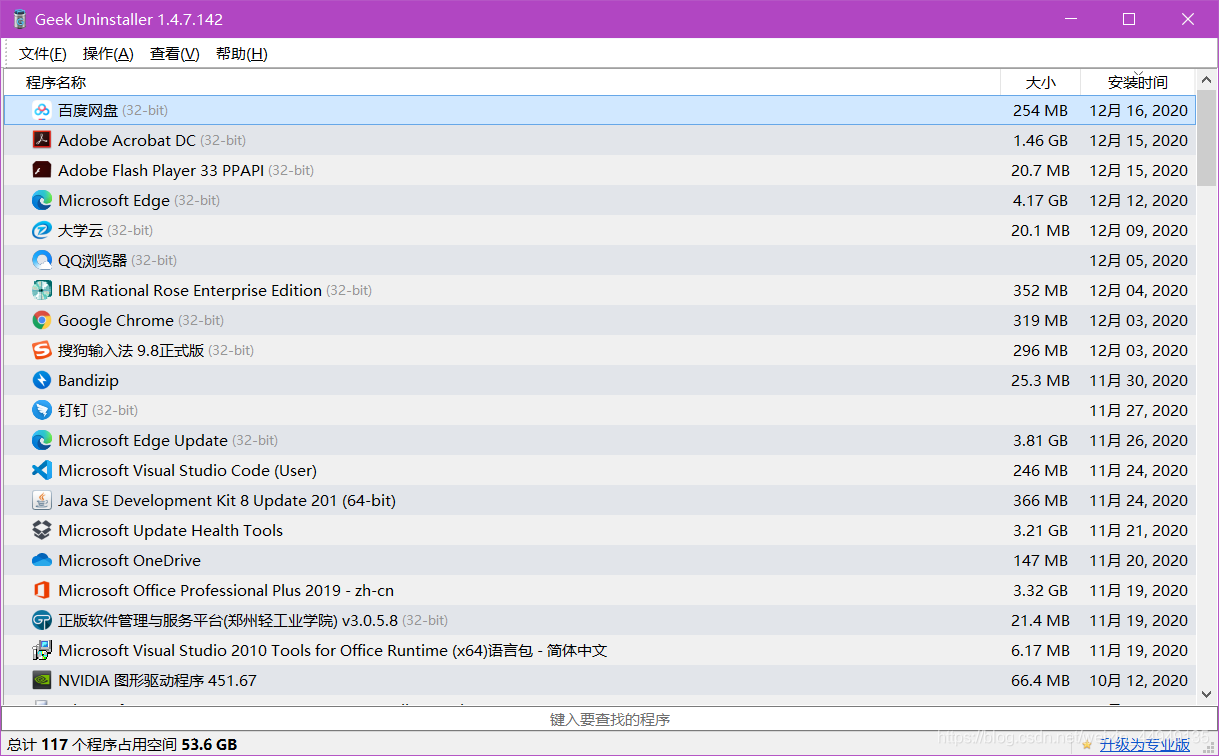Image resolution: width=1219 pixels, height=756 pixels.
Task: Click the Google Chrome icon
Action: pyautogui.click(x=42, y=320)
